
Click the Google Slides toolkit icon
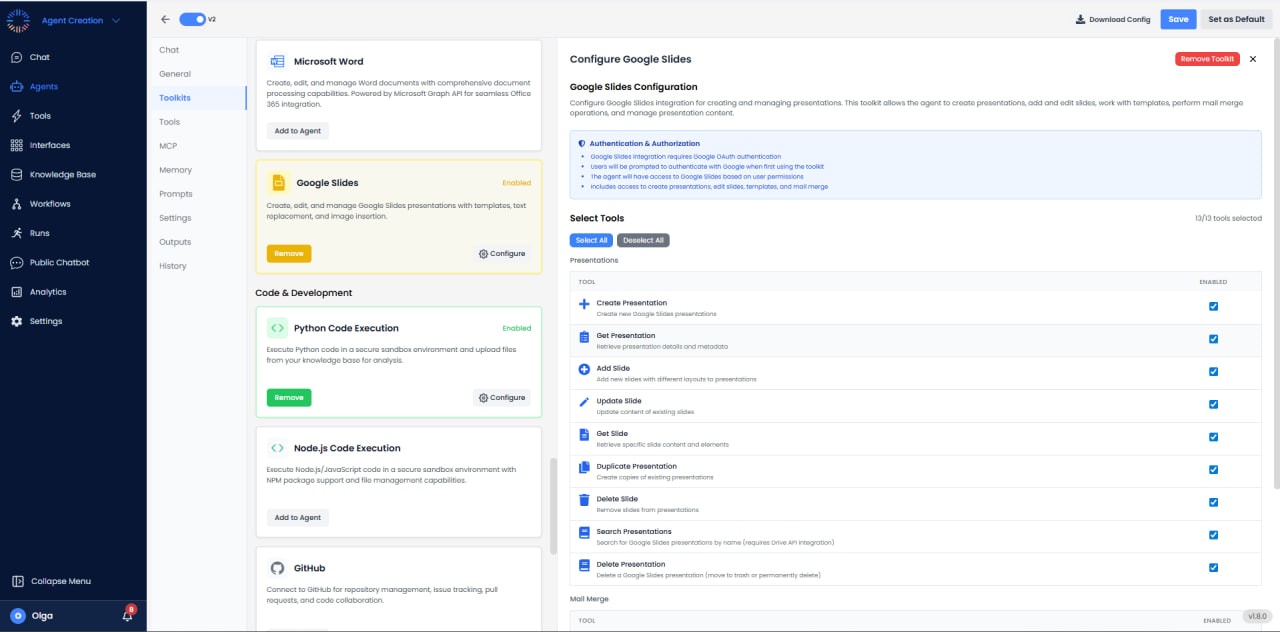pyautogui.click(x=278, y=182)
